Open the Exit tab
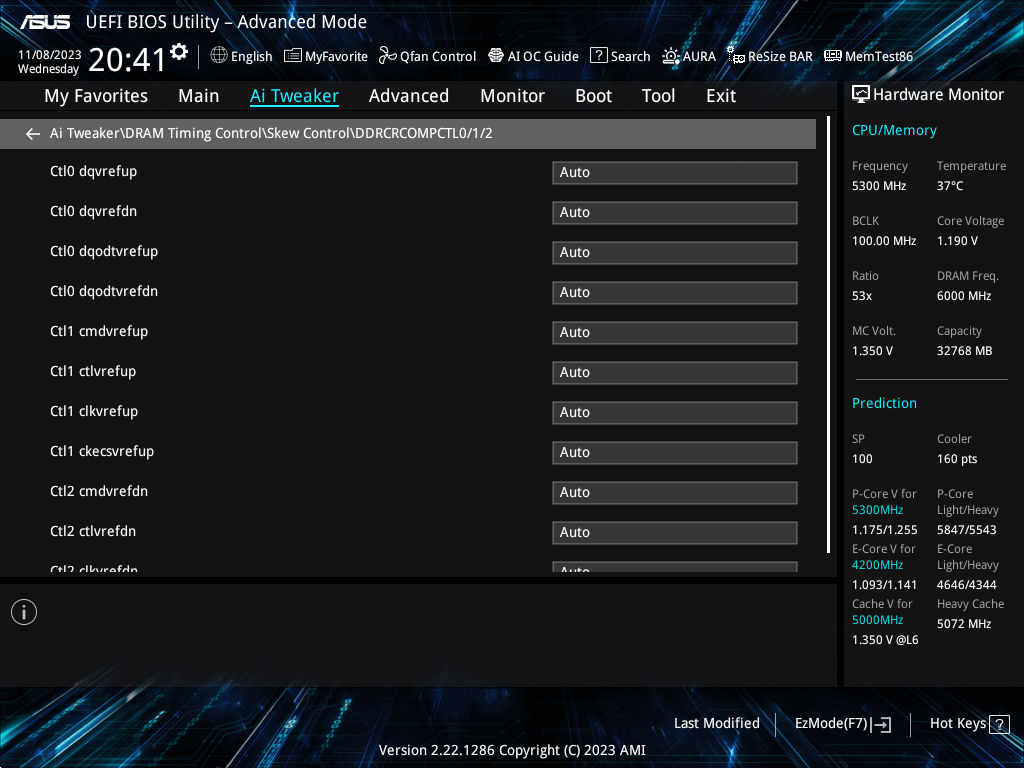This screenshot has height=768, width=1024. [x=721, y=96]
